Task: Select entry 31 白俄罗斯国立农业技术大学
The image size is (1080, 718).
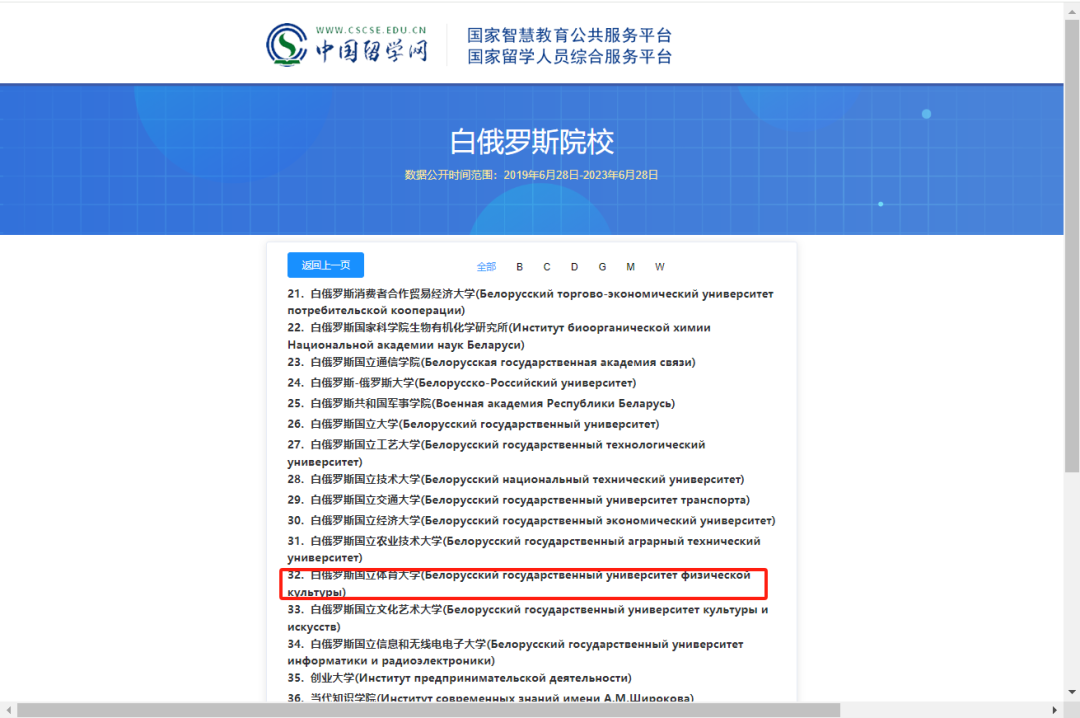Action: coord(524,549)
